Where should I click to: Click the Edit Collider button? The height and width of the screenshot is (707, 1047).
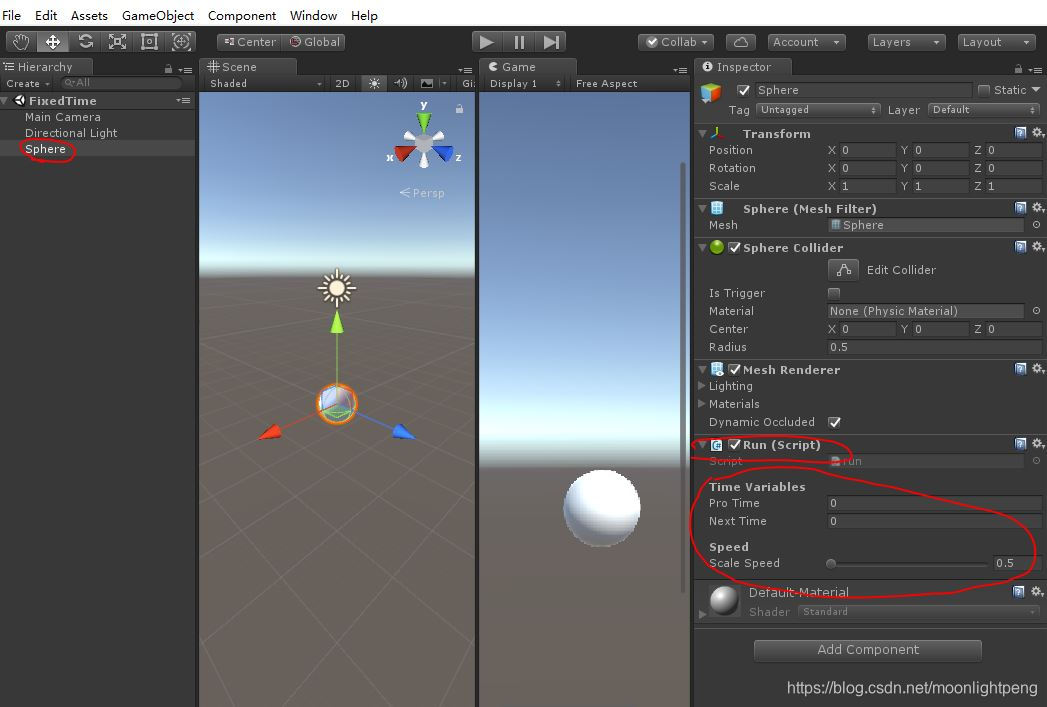point(843,270)
